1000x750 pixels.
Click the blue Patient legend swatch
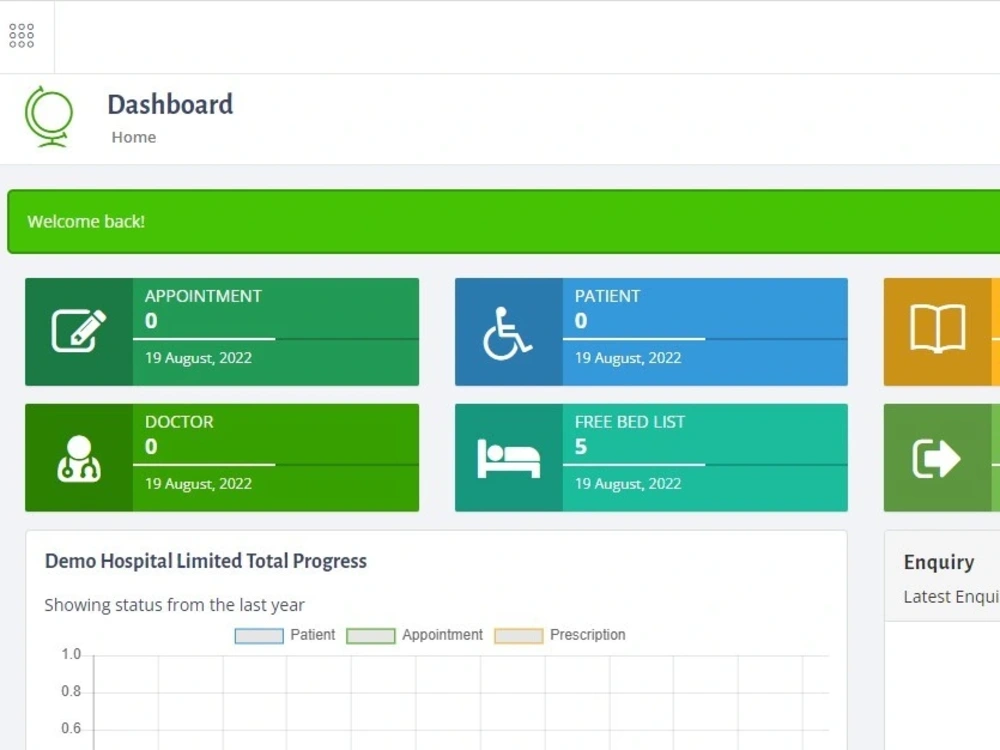(259, 636)
